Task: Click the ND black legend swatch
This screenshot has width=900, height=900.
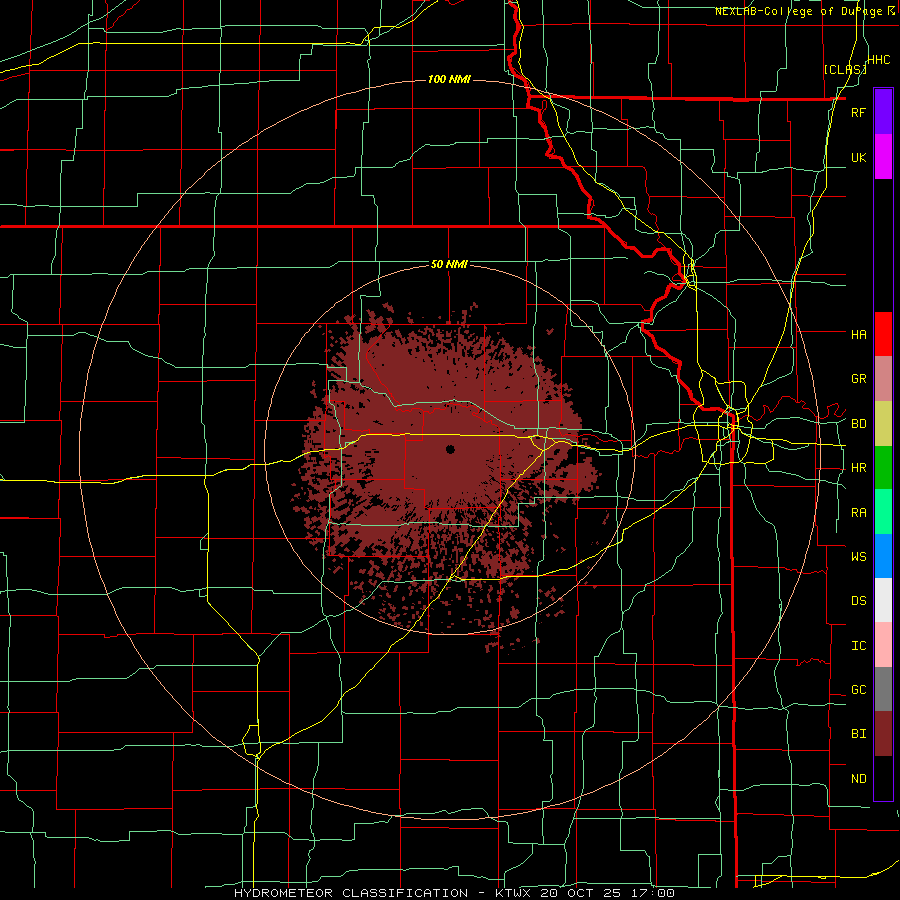Action: (883, 778)
